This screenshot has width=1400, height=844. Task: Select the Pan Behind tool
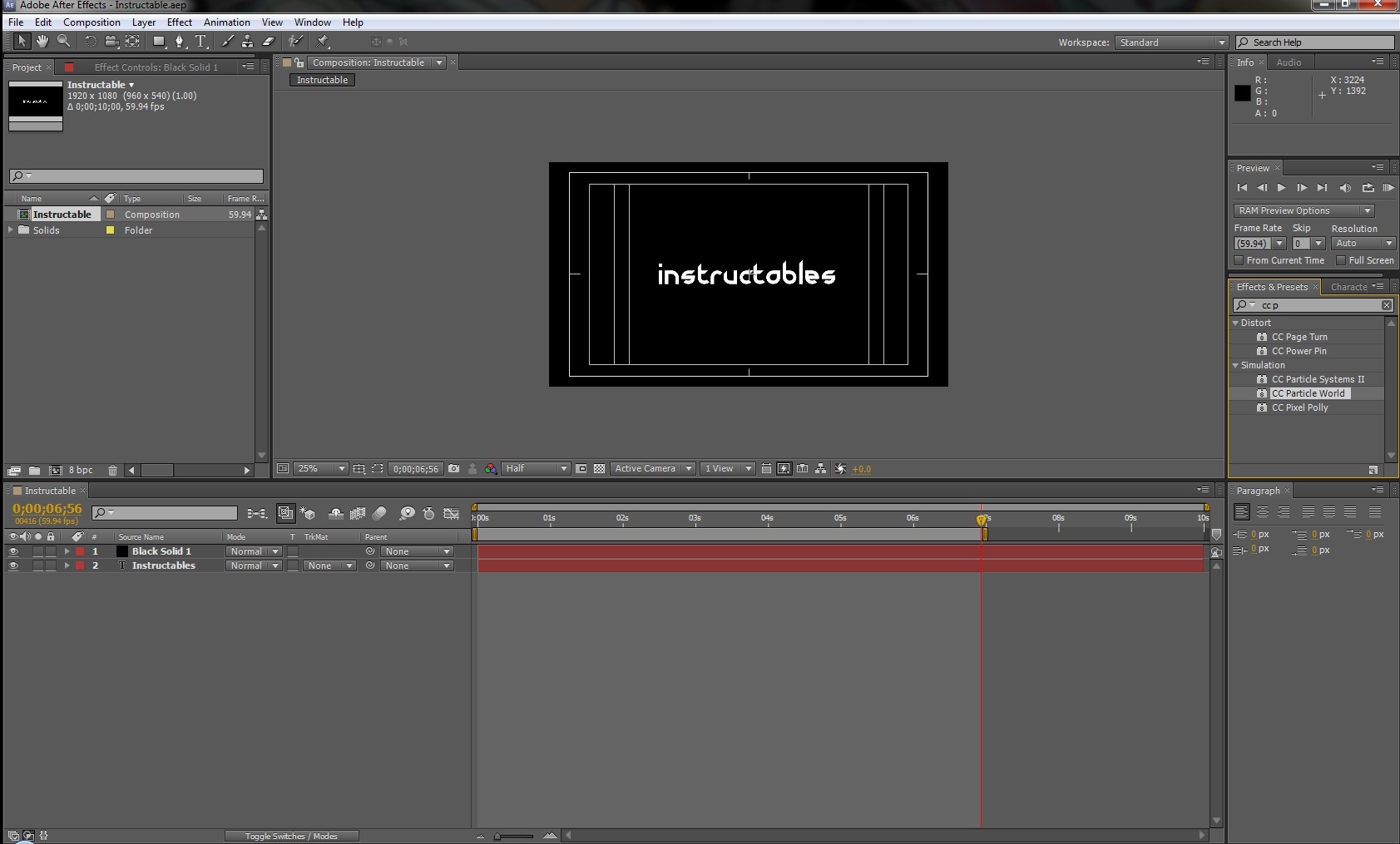tap(132, 41)
